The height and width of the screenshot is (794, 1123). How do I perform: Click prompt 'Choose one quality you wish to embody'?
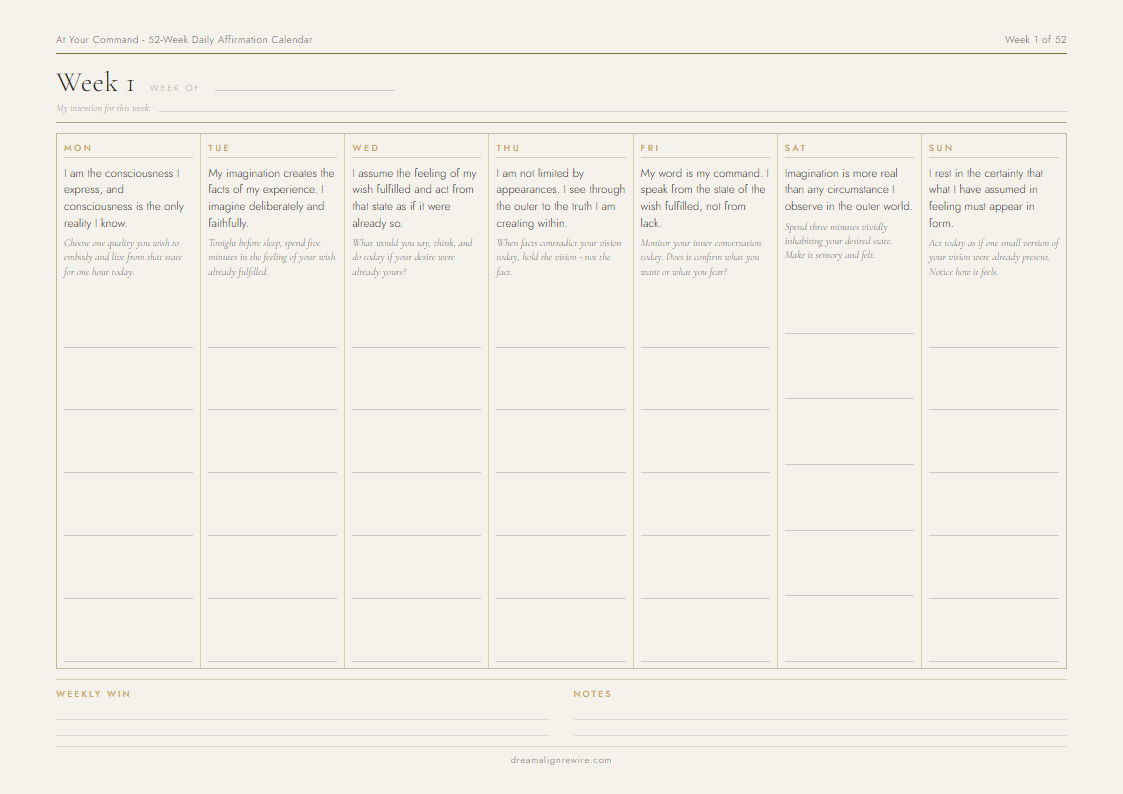[x=123, y=258]
